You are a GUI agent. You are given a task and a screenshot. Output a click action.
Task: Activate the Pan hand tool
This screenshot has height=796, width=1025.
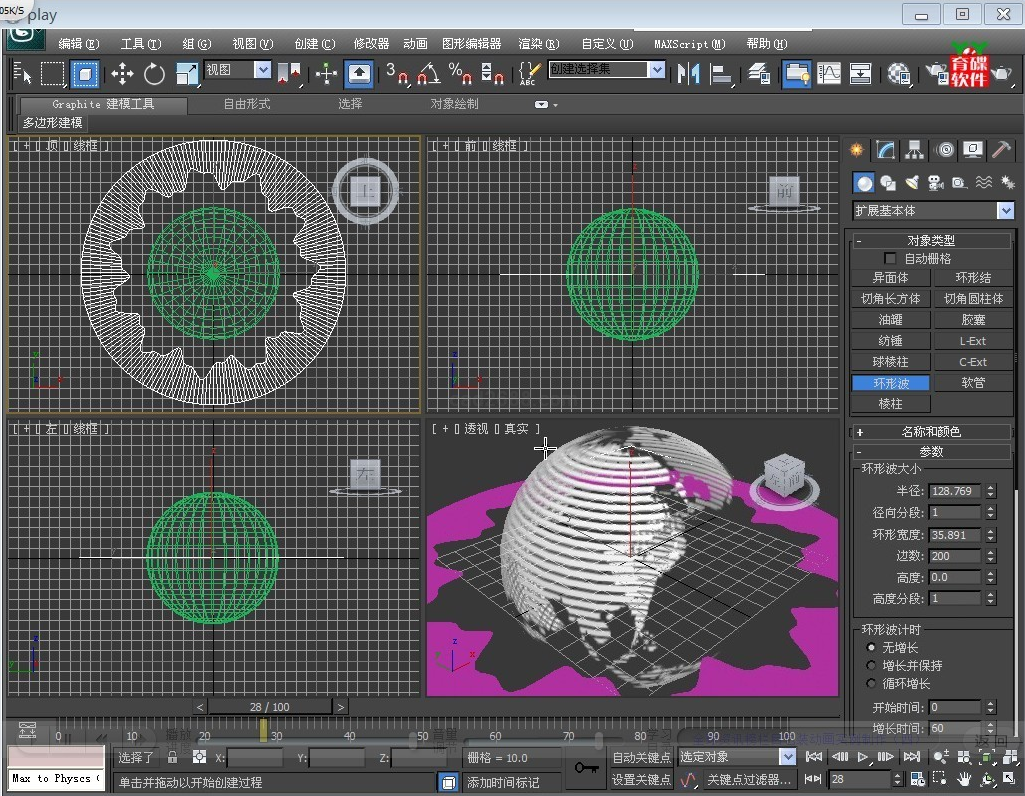click(x=963, y=778)
